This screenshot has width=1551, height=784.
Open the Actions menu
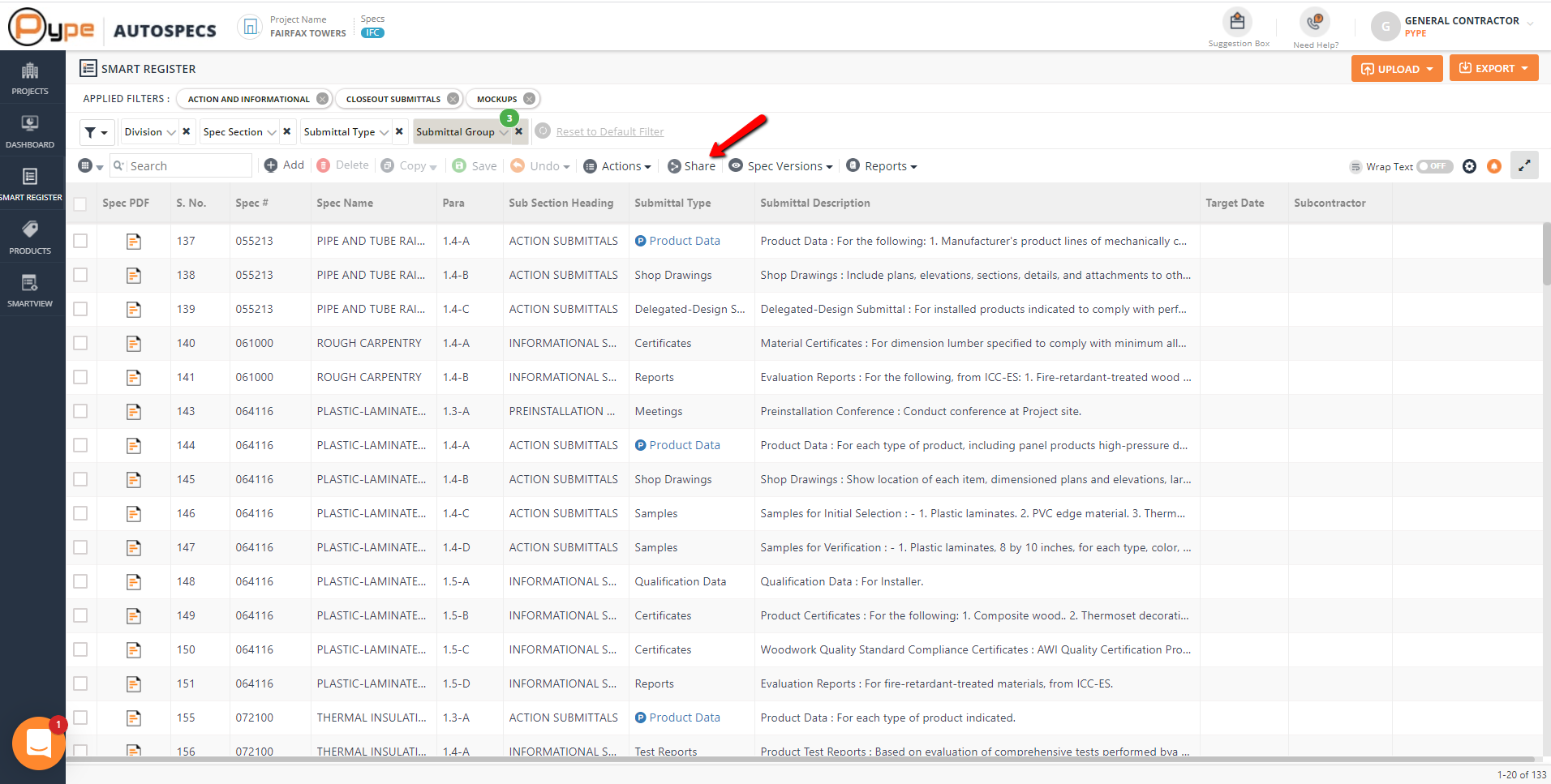pos(617,166)
